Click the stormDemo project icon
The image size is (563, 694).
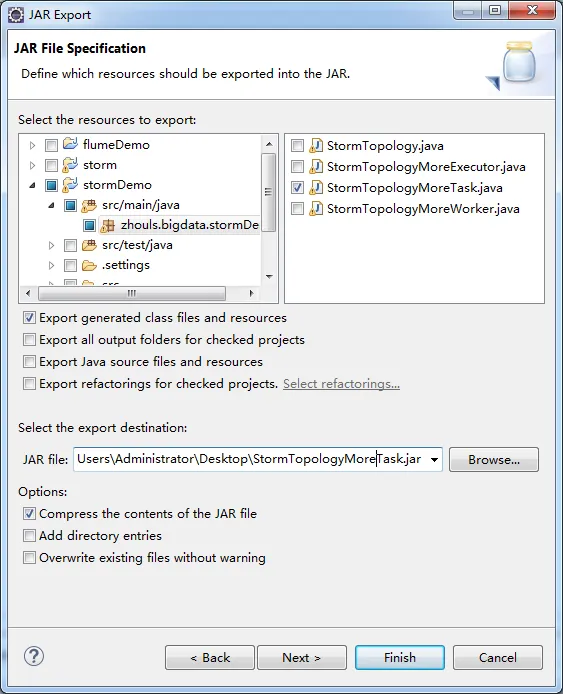coord(70,185)
